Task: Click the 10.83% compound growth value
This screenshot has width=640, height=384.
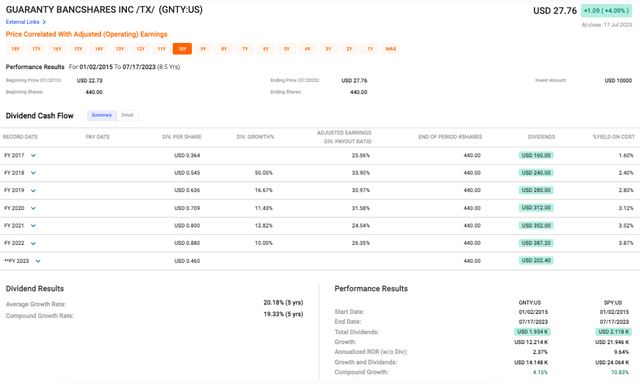Action: [x=620, y=372]
